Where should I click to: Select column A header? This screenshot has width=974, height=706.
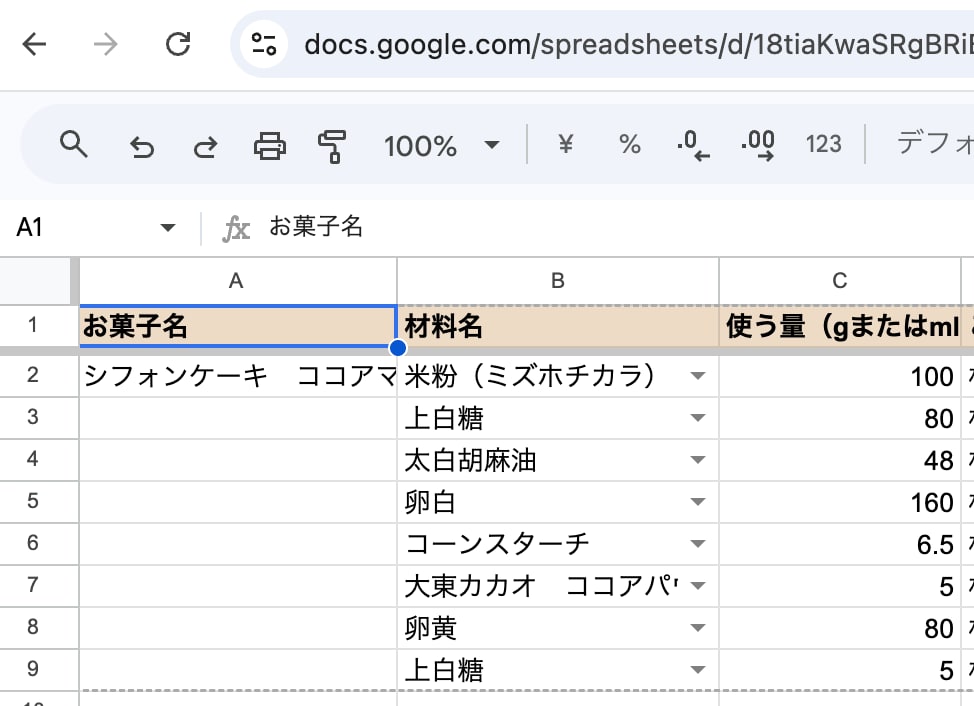pyautogui.click(x=237, y=281)
